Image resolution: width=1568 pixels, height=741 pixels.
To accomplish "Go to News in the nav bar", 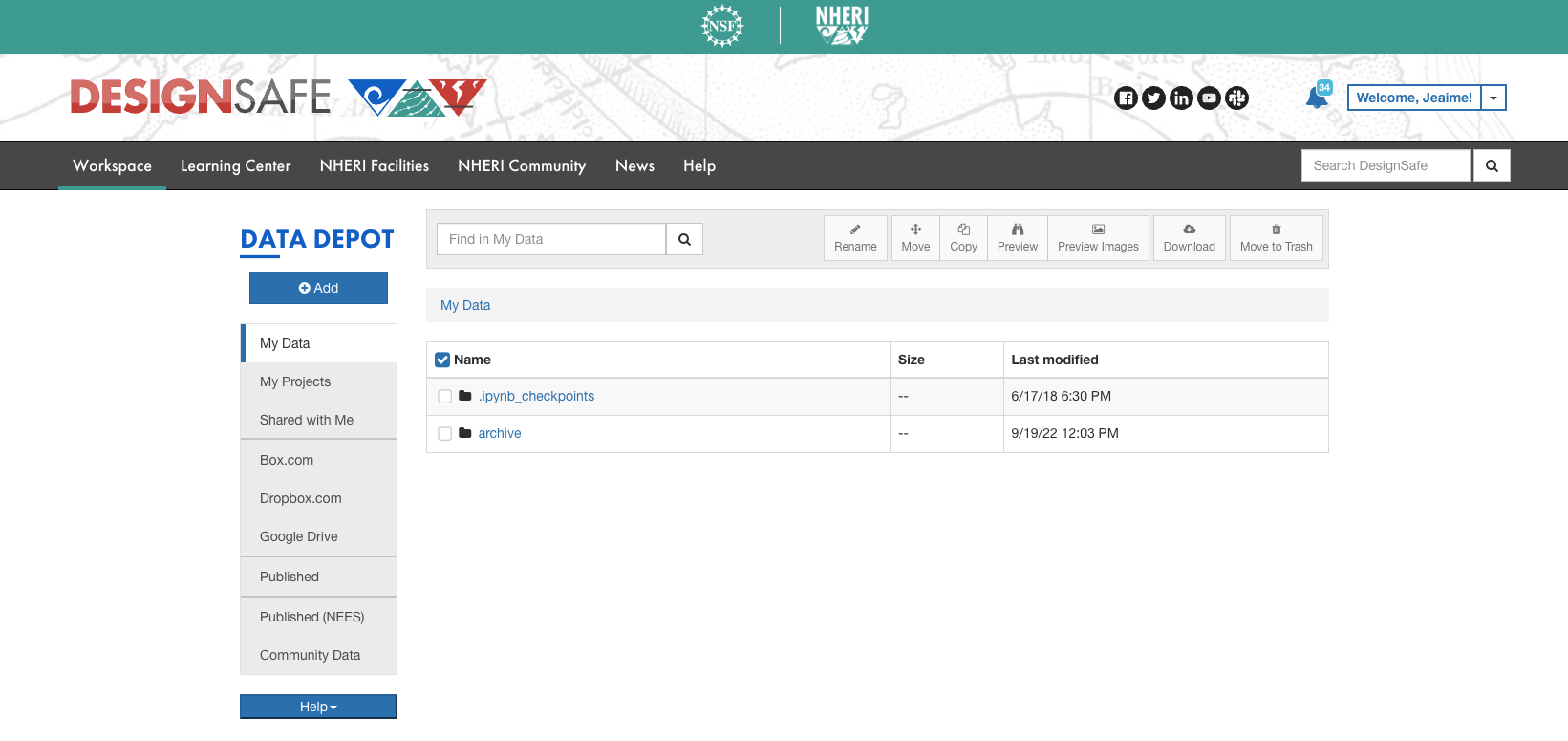I will tap(634, 165).
